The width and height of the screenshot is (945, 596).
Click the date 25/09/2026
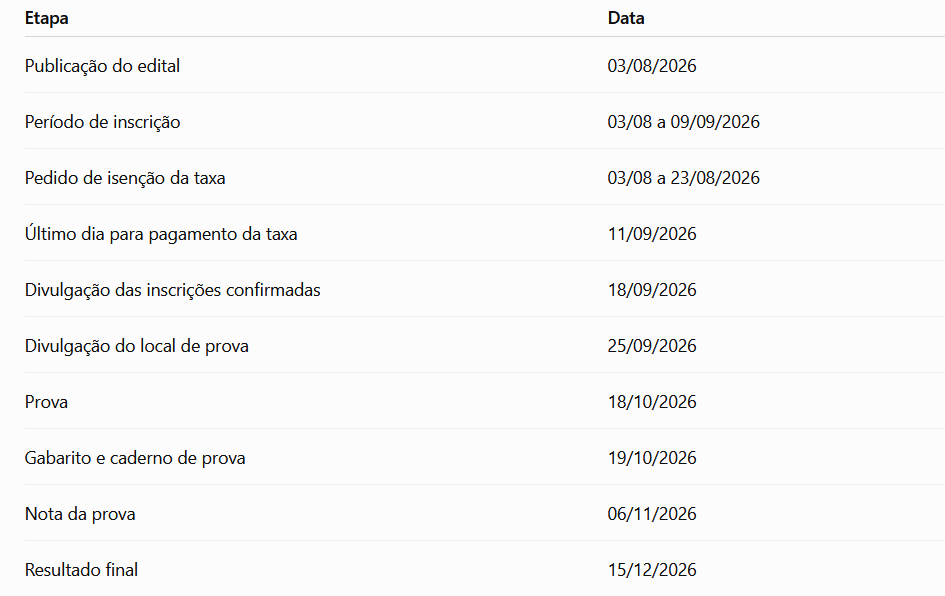(651, 346)
